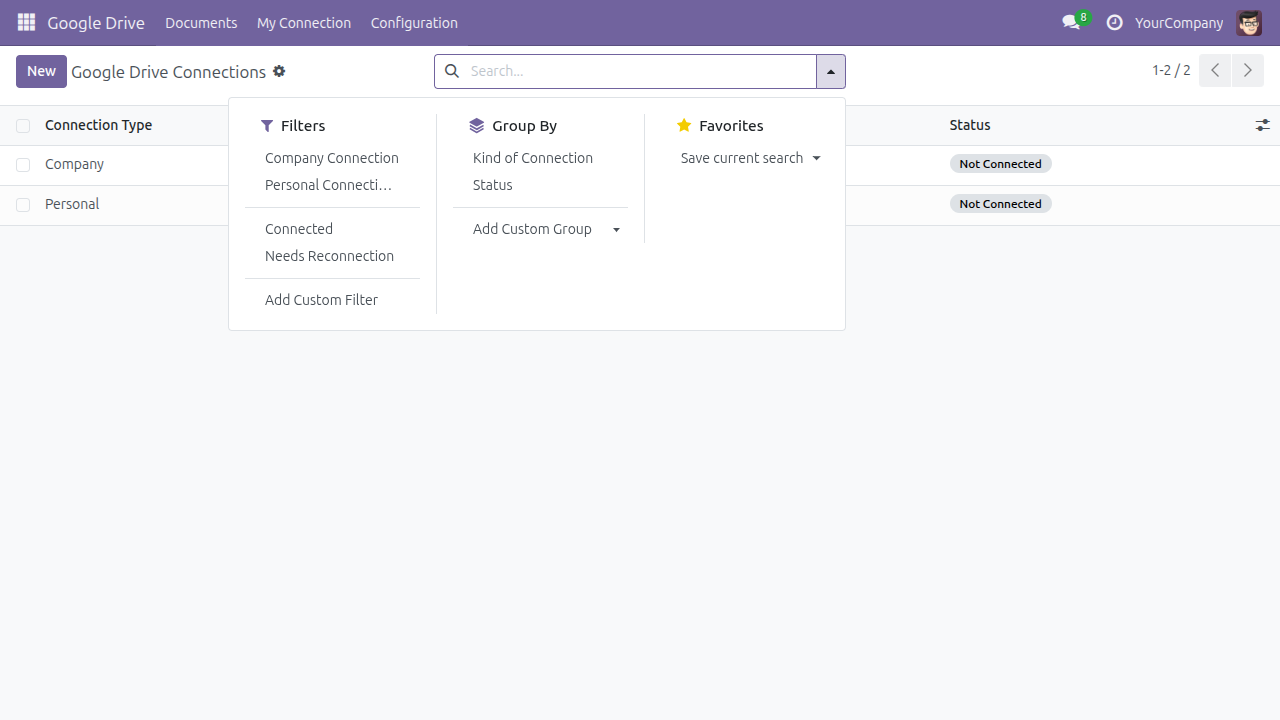Image resolution: width=1280 pixels, height=720 pixels.
Task: Go to the next page arrow
Action: 1247,71
